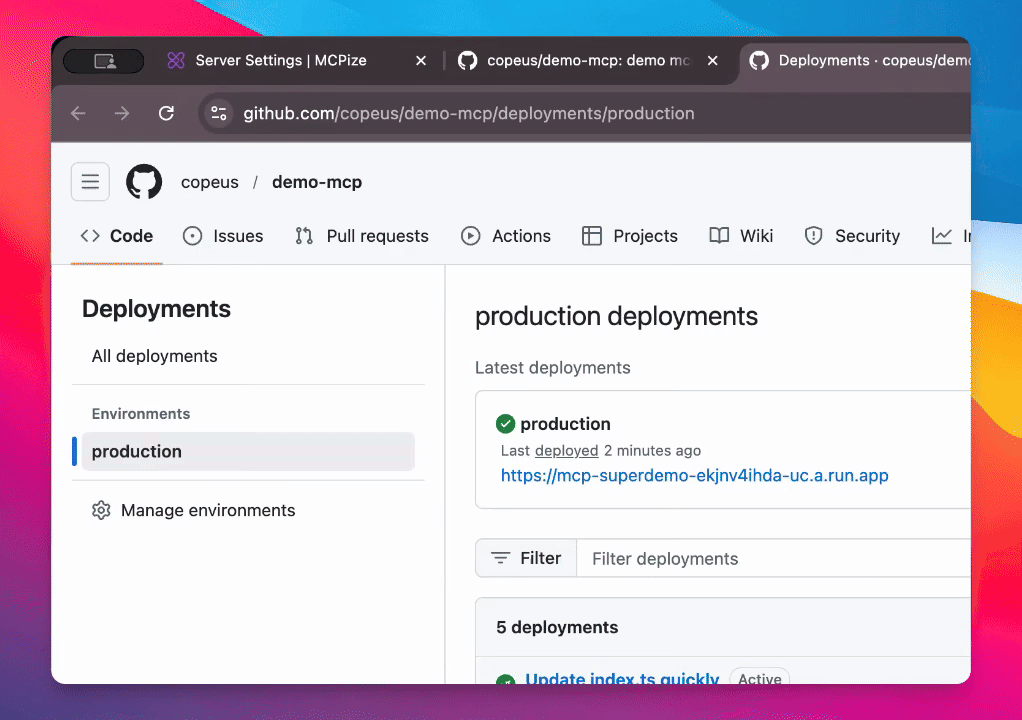Image resolution: width=1022 pixels, height=720 pixels.
Task: Open the mcp-superdemo run.app URL link
Action: click(x=694, y=476)
